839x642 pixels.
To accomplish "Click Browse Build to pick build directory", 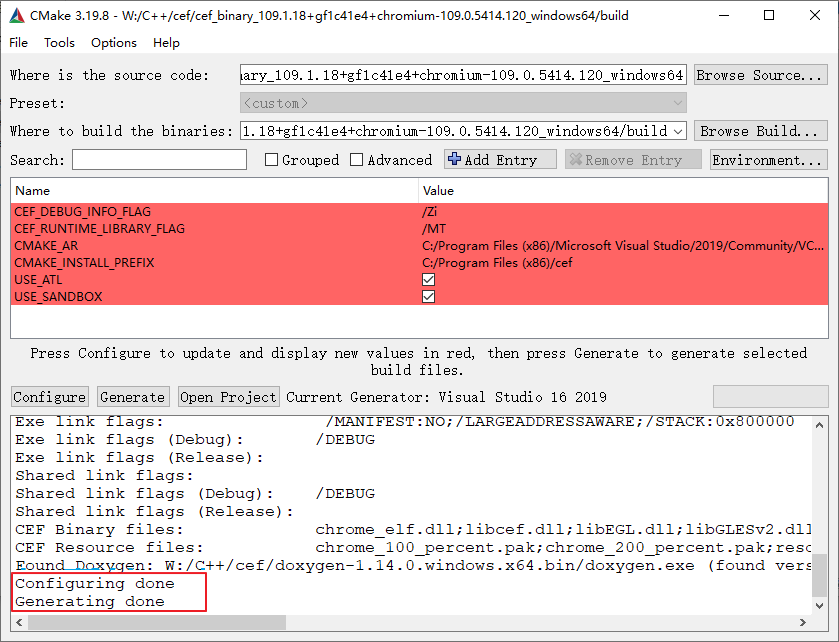I will point(761,130).
